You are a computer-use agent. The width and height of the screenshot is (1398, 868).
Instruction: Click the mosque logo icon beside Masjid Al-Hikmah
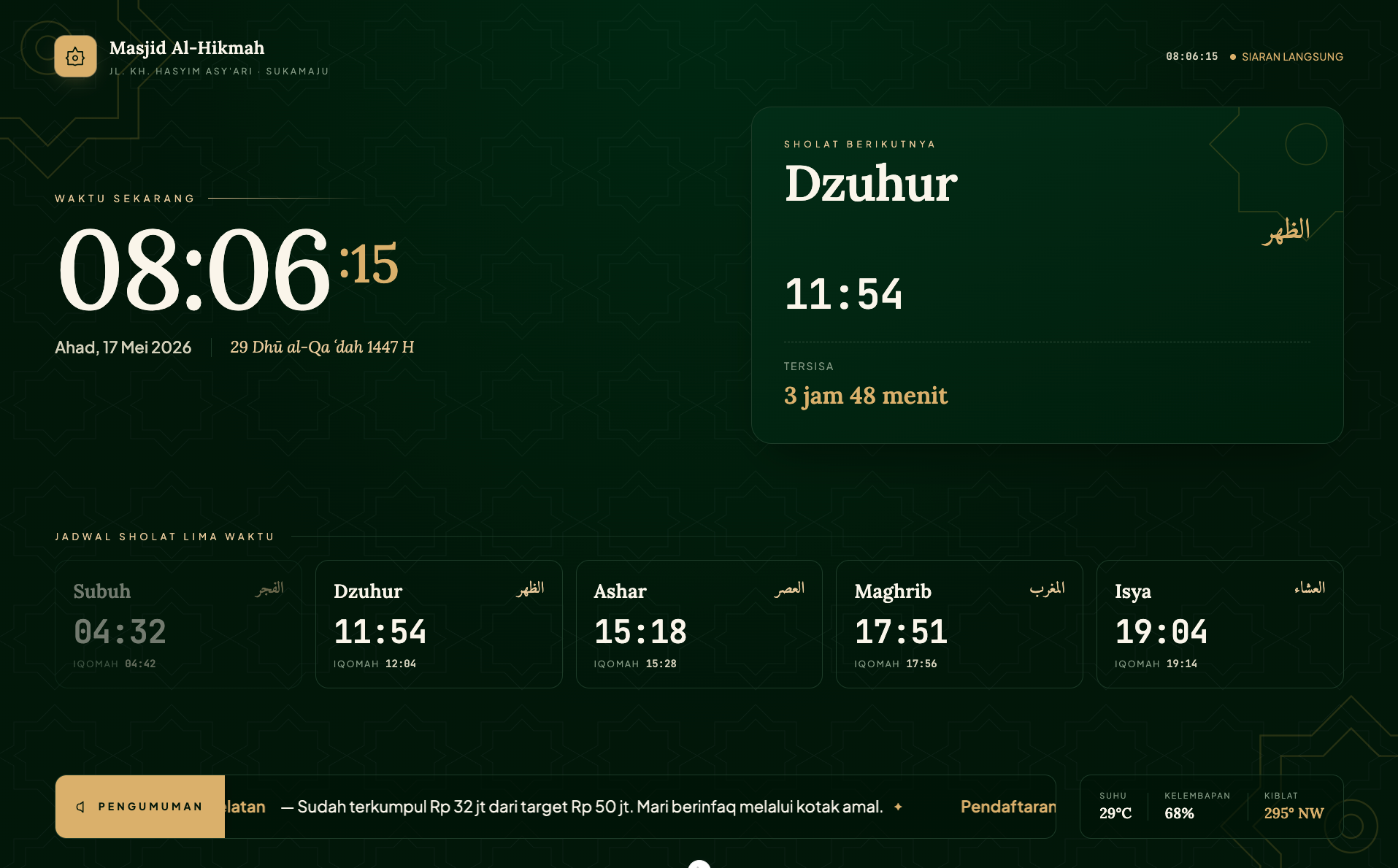[75, 56]
